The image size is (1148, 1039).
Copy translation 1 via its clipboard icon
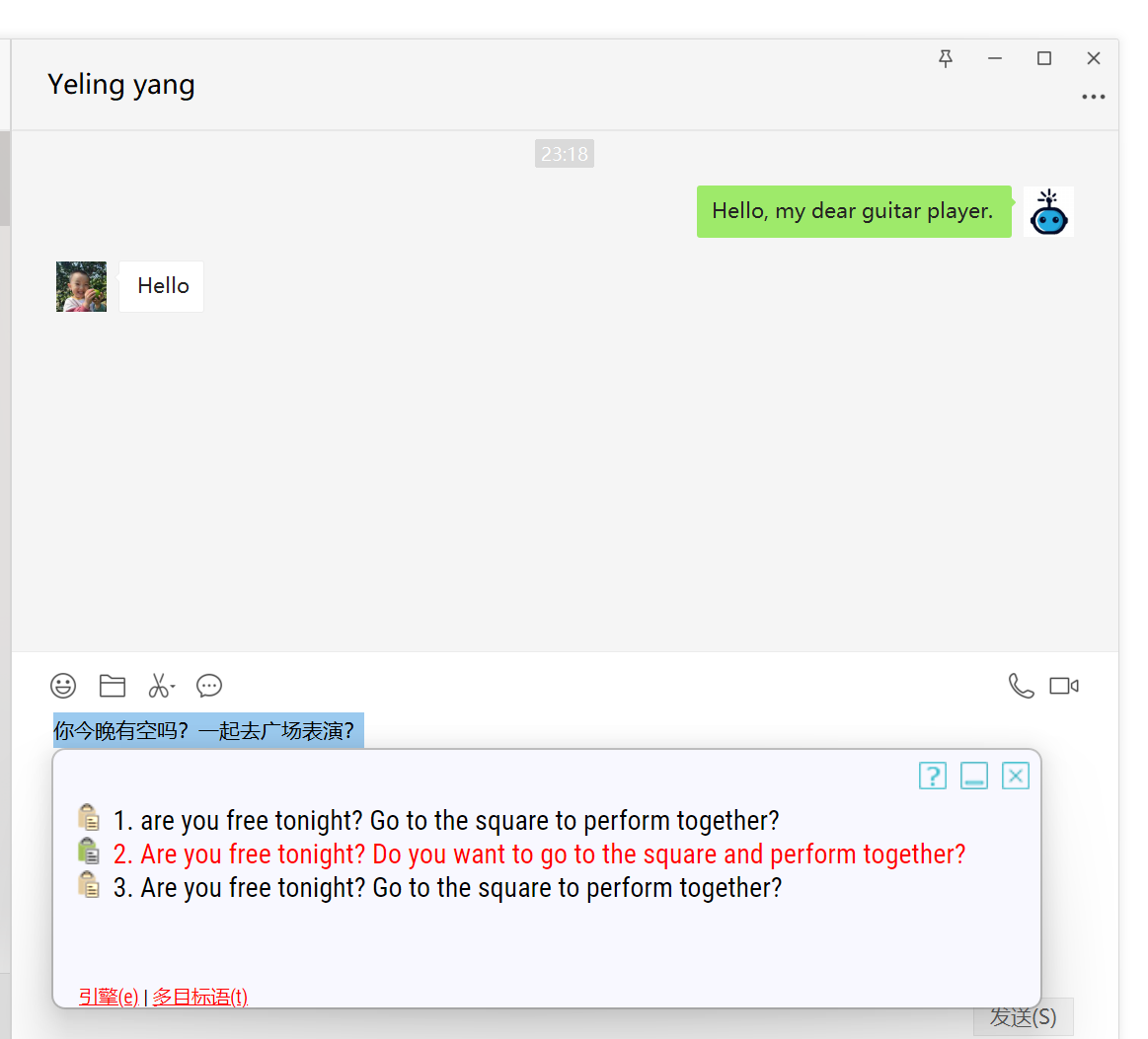coord(89,817)
